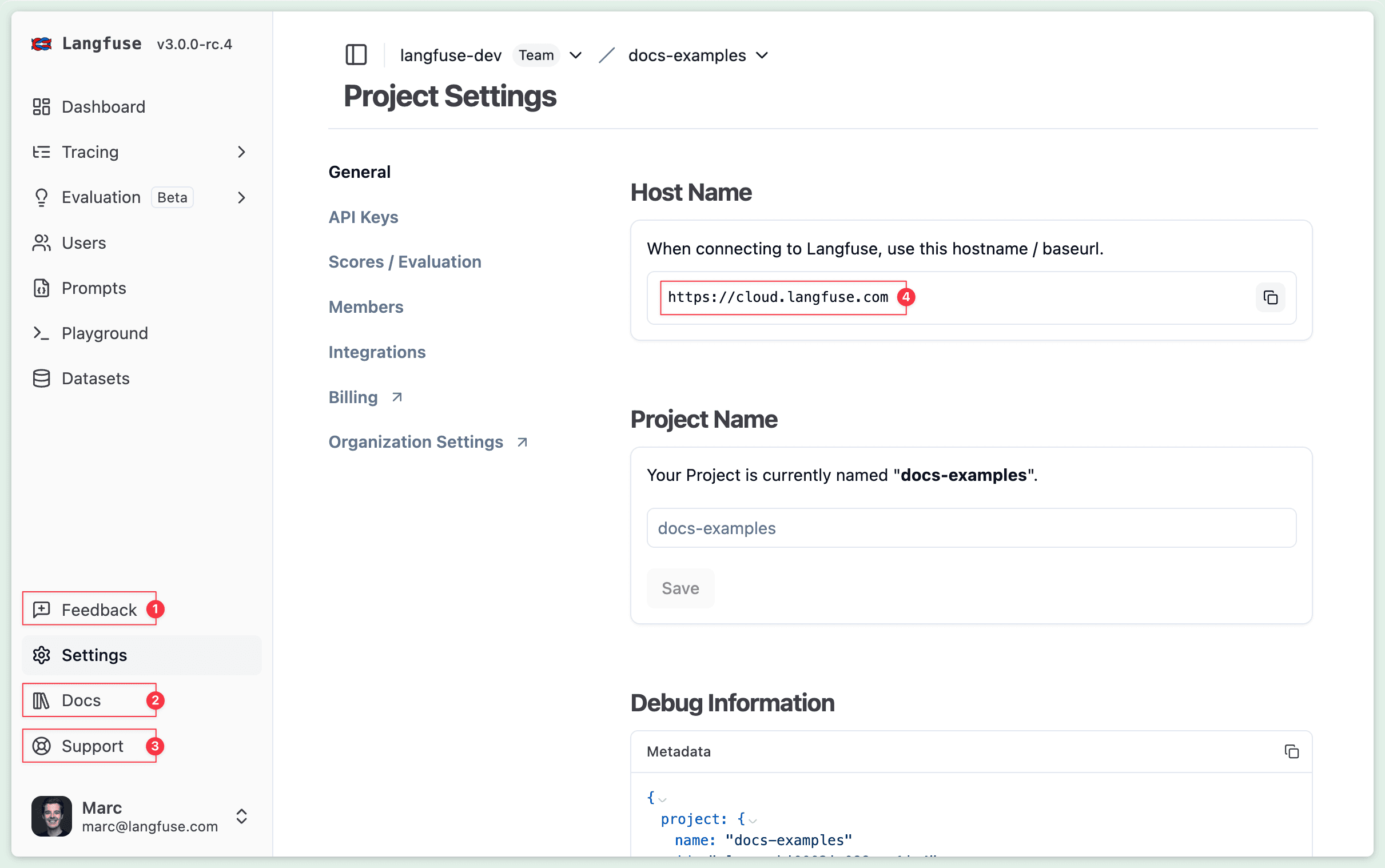Open the Dashboard from sidebar

coord(104,107)
